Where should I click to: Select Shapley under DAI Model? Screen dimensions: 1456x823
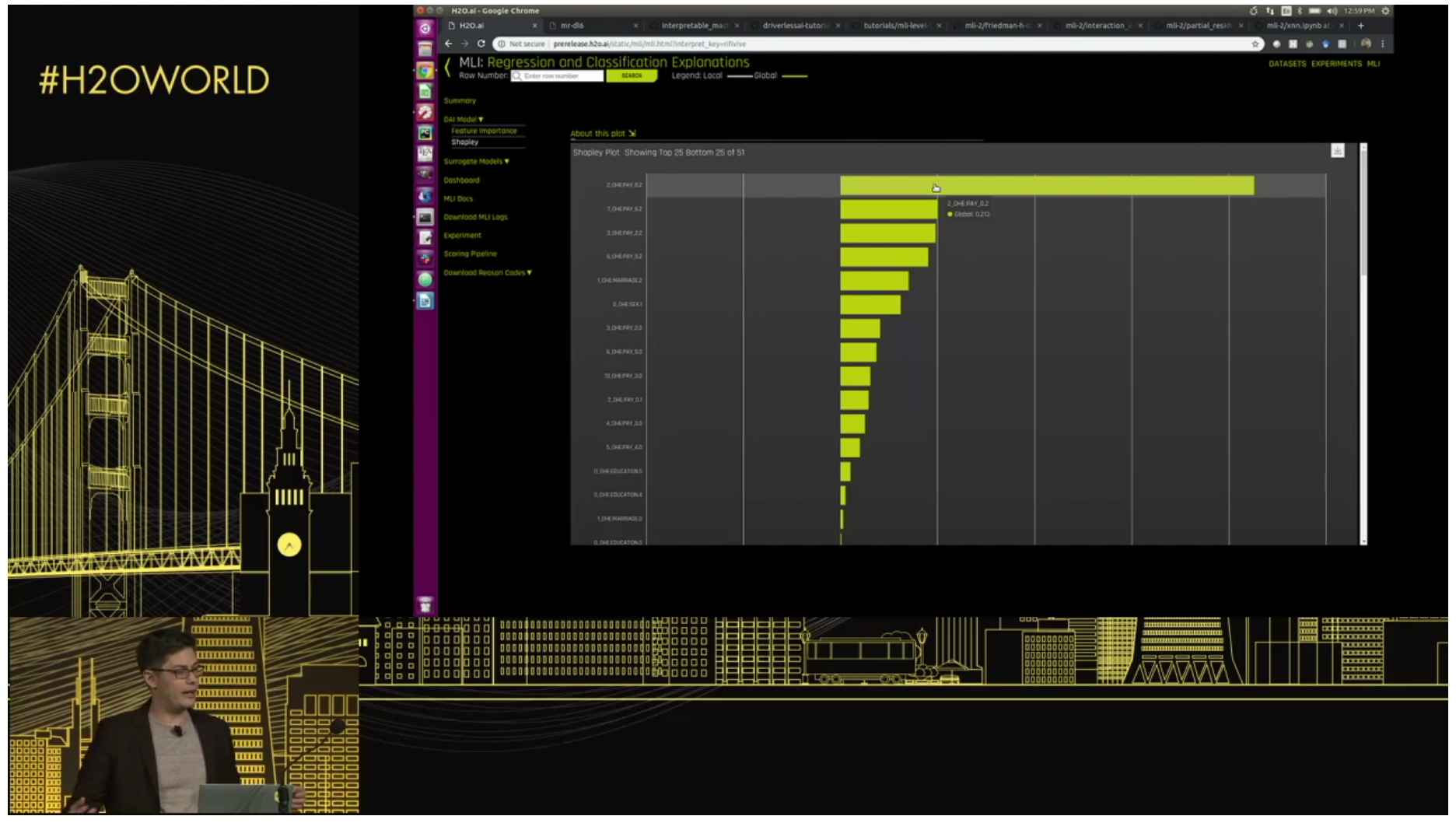(464, 142)
